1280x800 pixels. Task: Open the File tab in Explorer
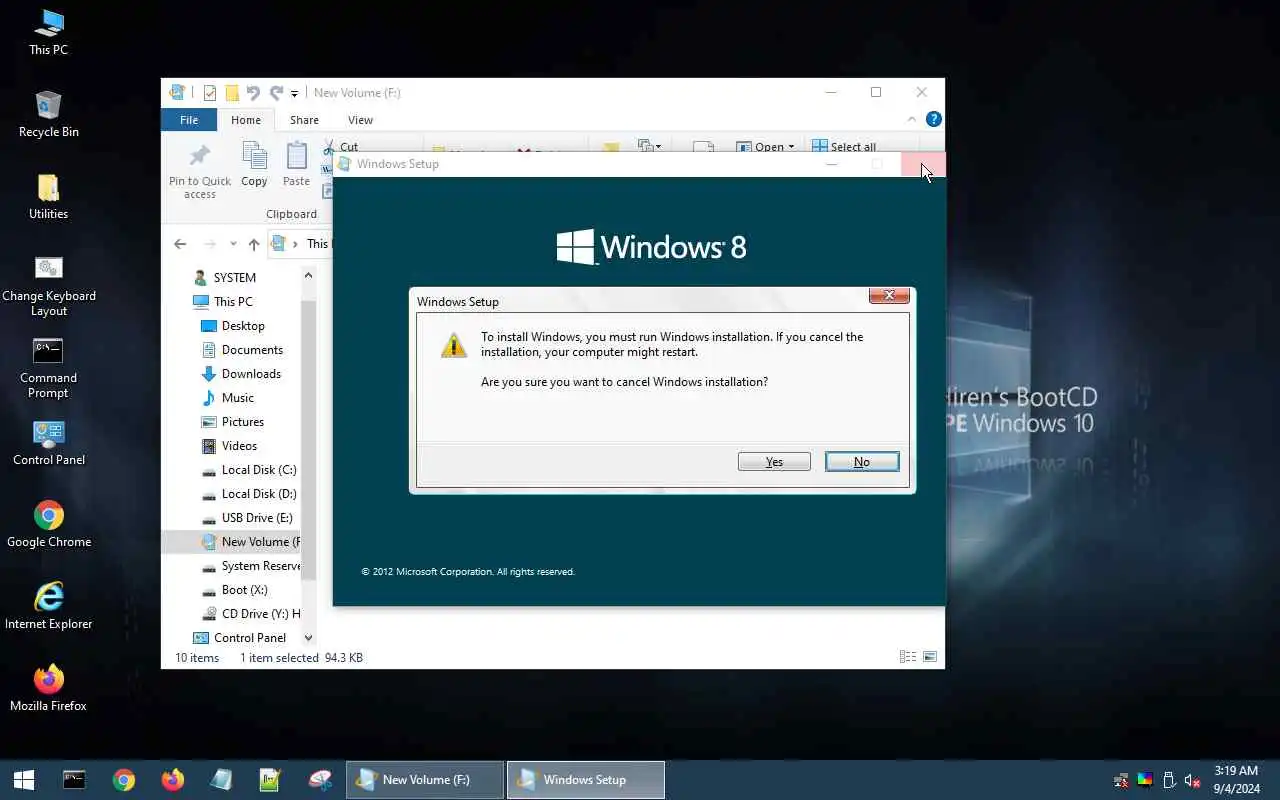189,120
